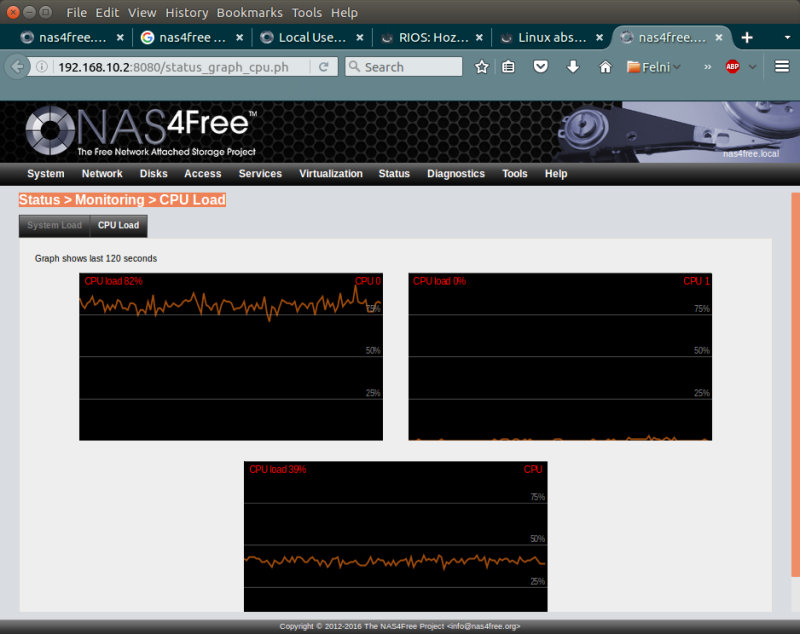Open the Bookmarks menu
Viewport: 800px width, 634px height.
pyautogui.click(x=249, y=12)
